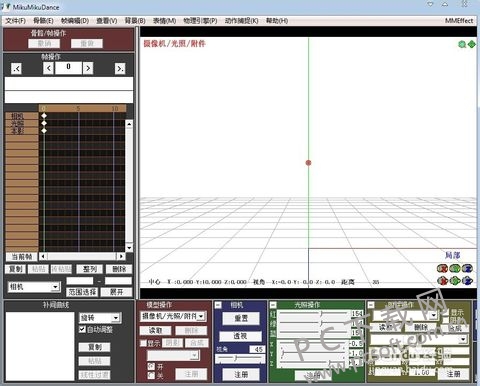
Task: Click the blue Z rotation axis icon
Action: click(x=467, y=269)
